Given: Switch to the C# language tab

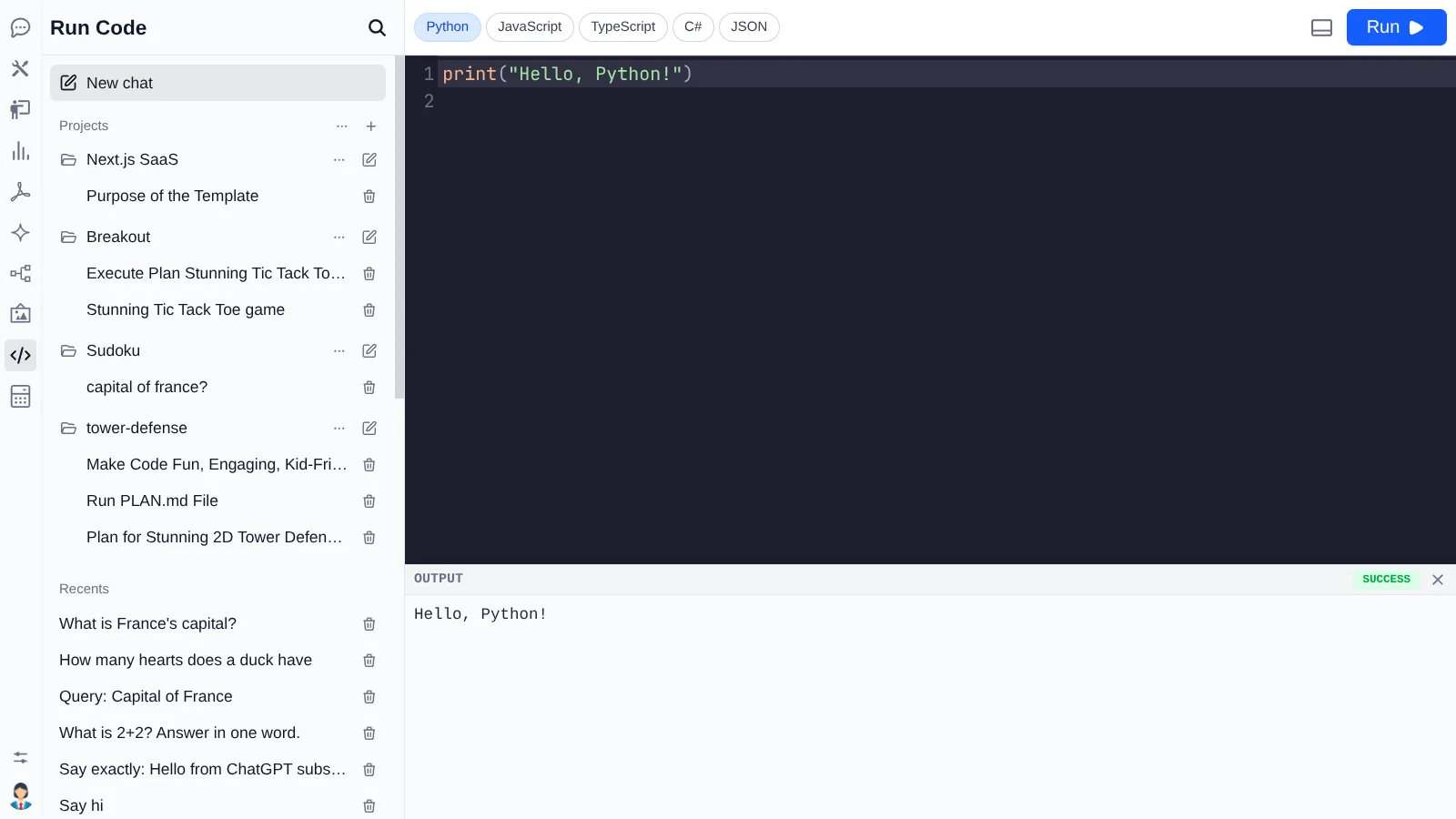Looking at the screenshot, I should [693, 26].
